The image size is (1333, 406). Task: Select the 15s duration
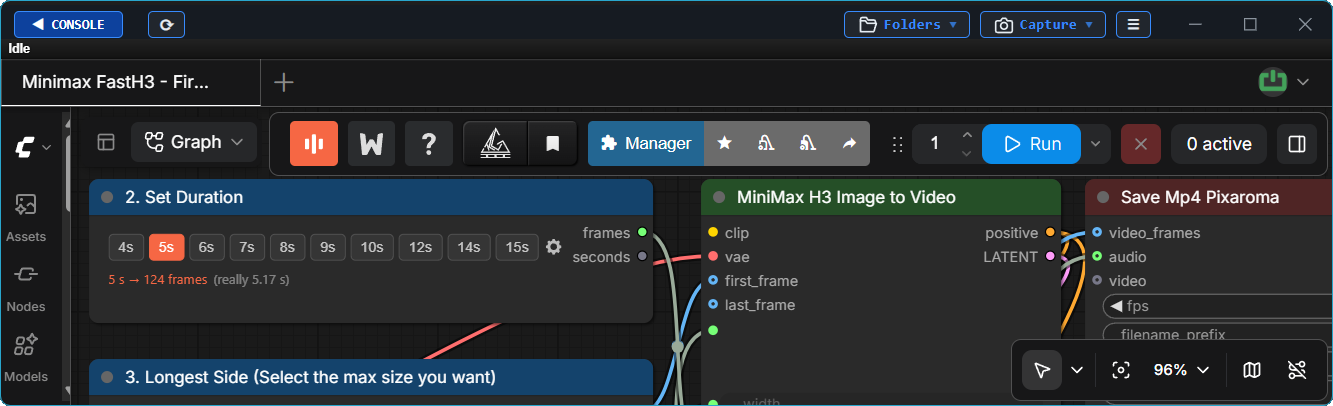[518, 247]
